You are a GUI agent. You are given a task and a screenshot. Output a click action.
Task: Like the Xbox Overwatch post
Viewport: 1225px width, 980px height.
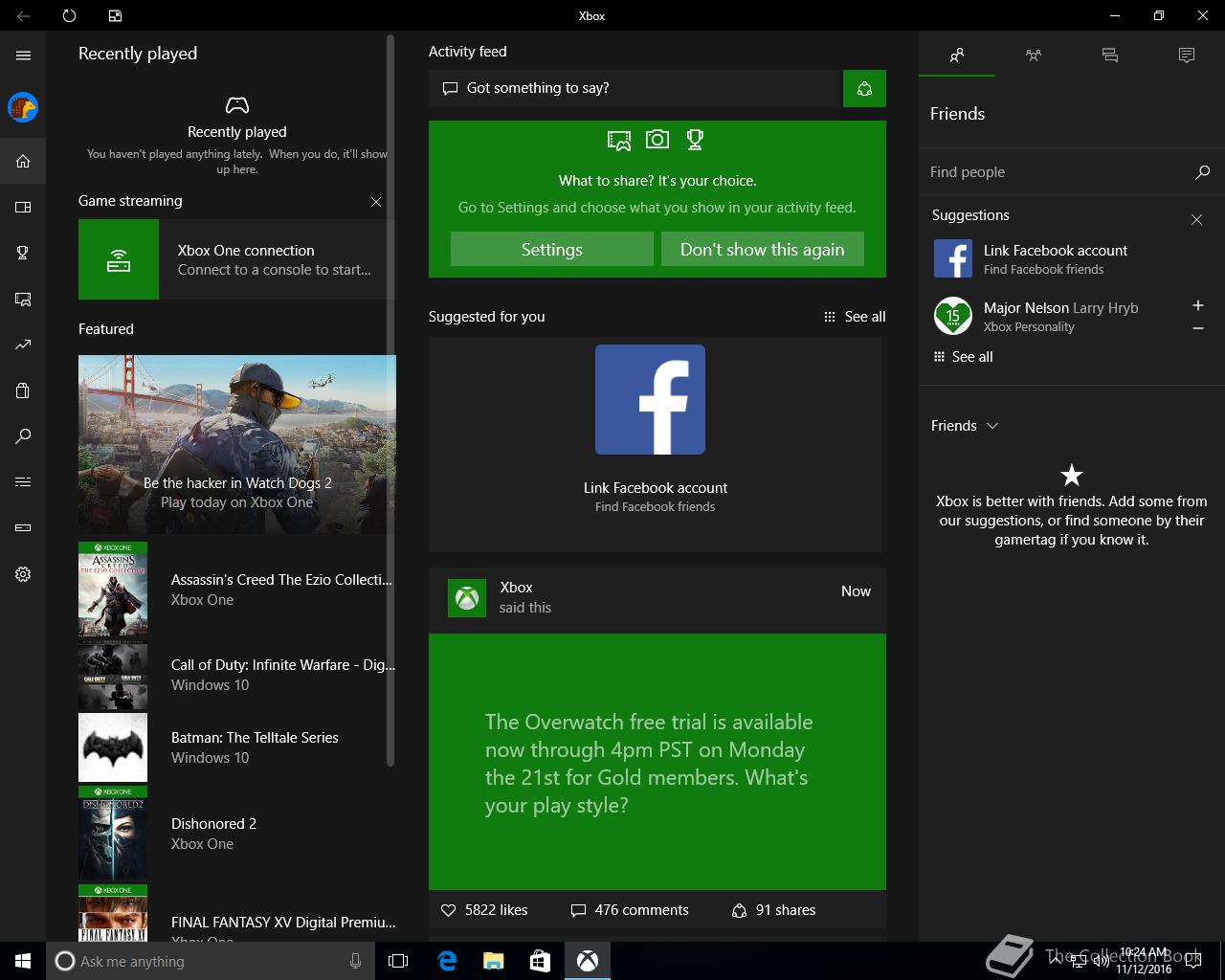pyautogui.click(x=484, y=910)
